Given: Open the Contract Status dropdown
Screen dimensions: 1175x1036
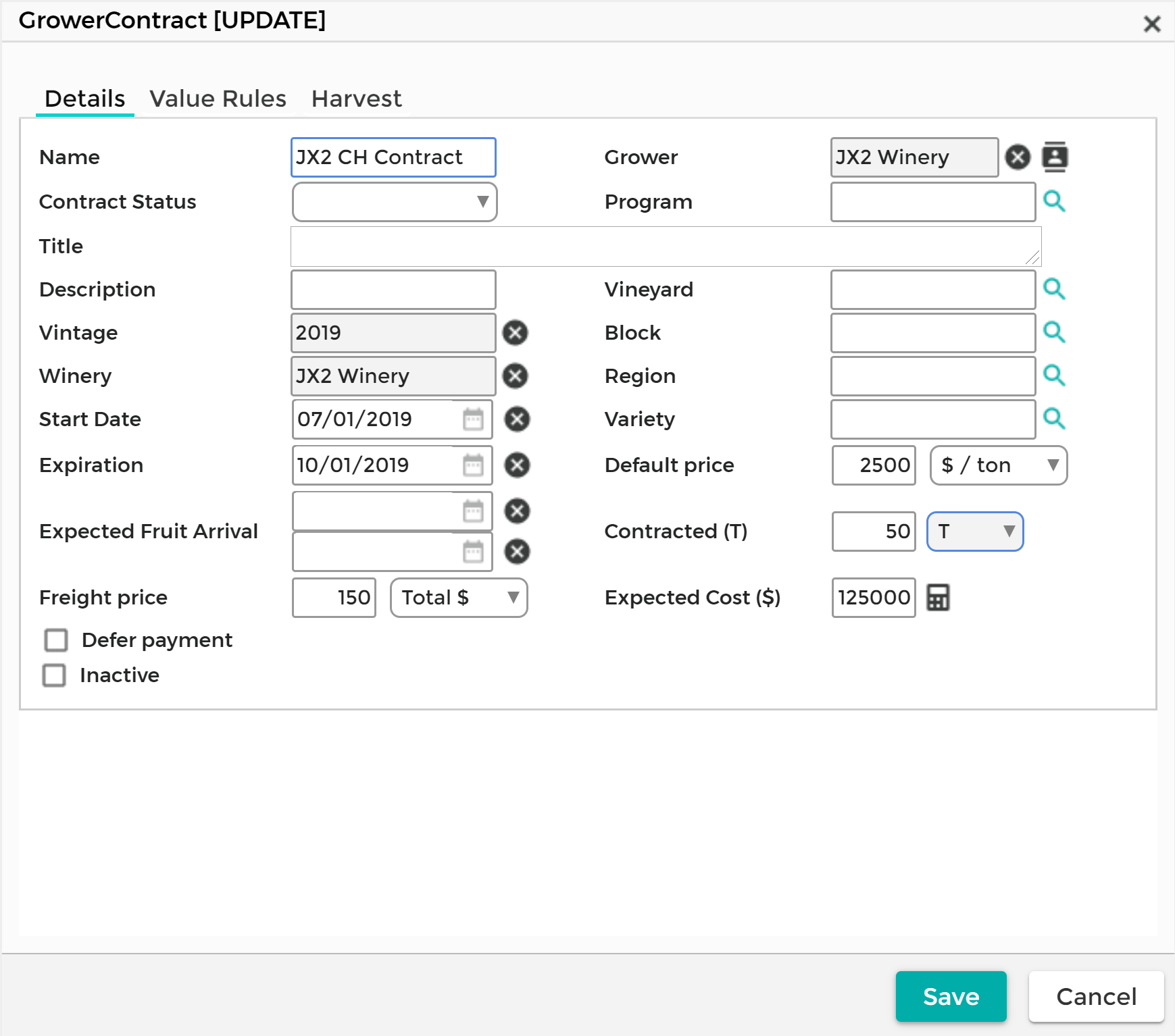Looking at the screenshot, I should (395, 202).
